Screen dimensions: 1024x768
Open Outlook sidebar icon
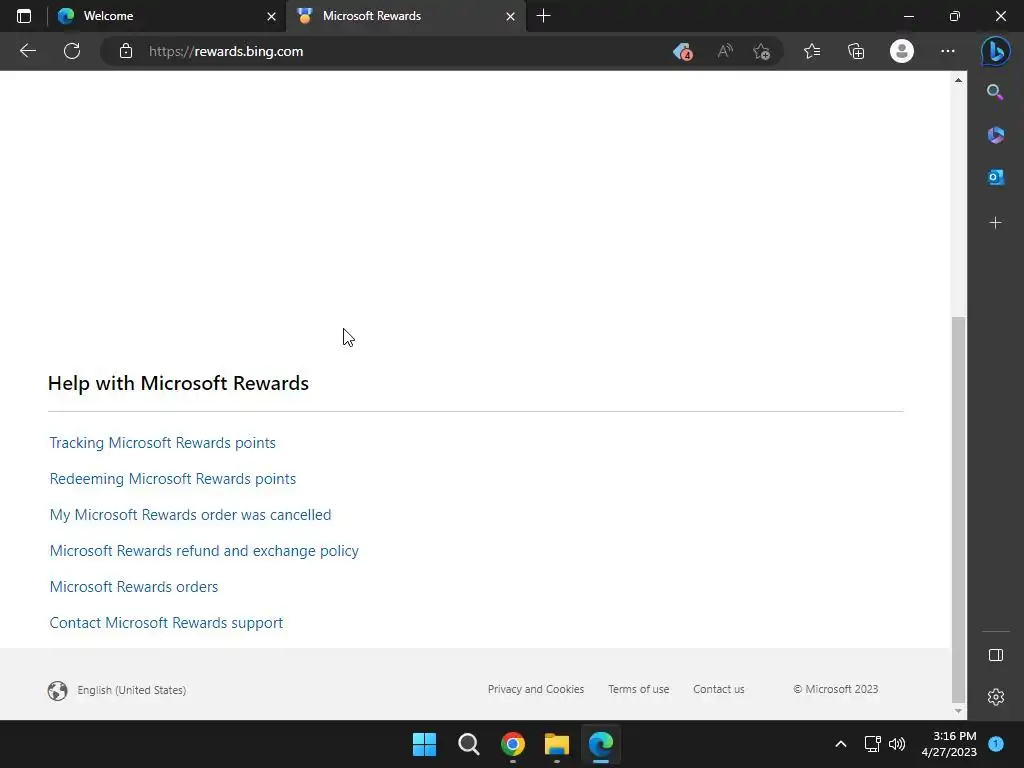[x=995, y=177]
